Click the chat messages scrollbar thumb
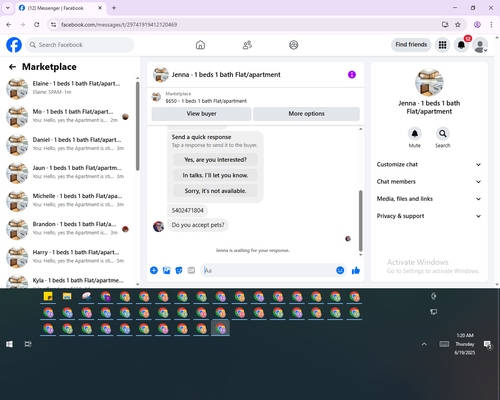500x400 pixels. click(360, 221)
